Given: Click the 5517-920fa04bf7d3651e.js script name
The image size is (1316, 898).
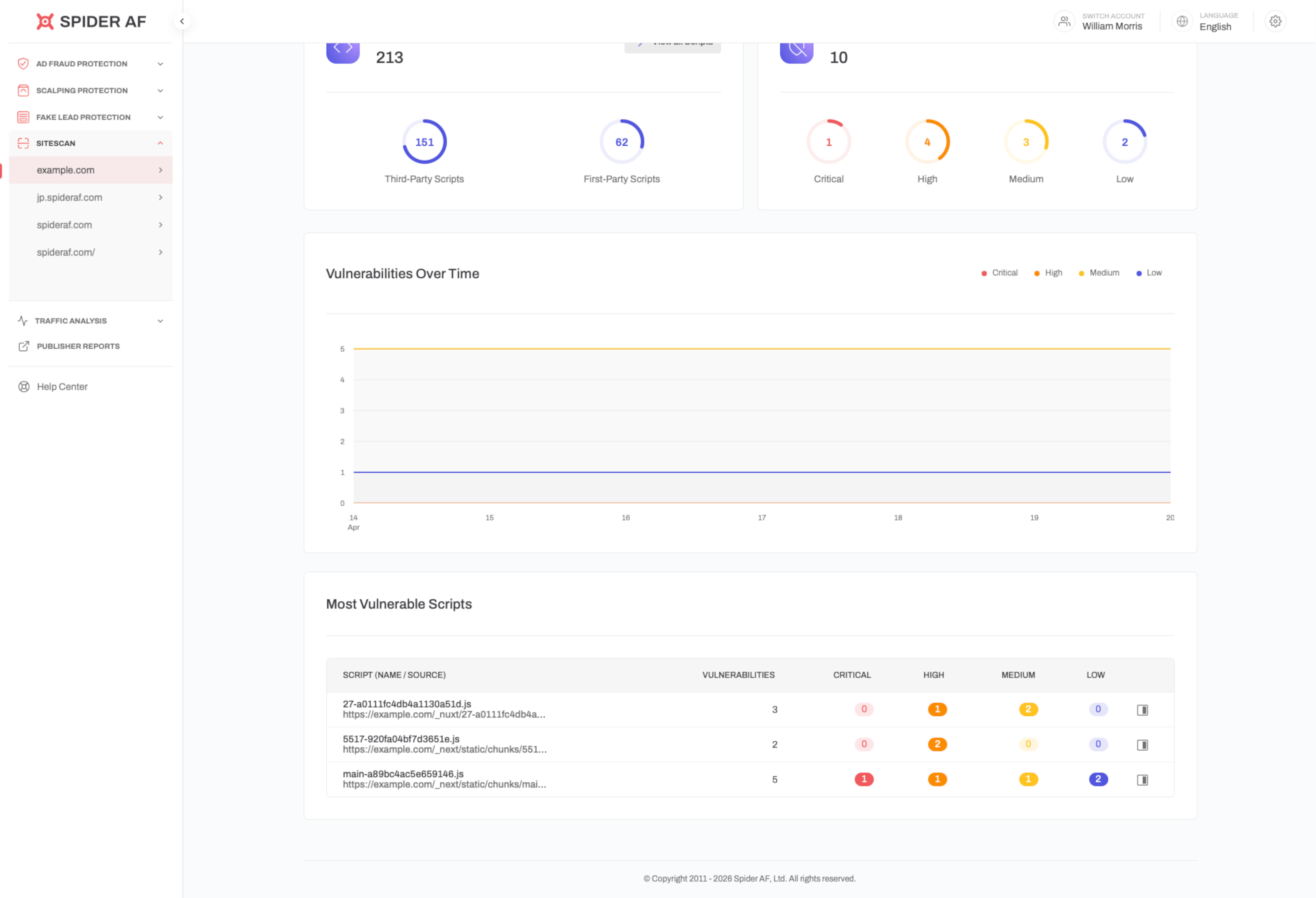Looking at the screenshot, I should pyautogui.click(x=401, y=739).
